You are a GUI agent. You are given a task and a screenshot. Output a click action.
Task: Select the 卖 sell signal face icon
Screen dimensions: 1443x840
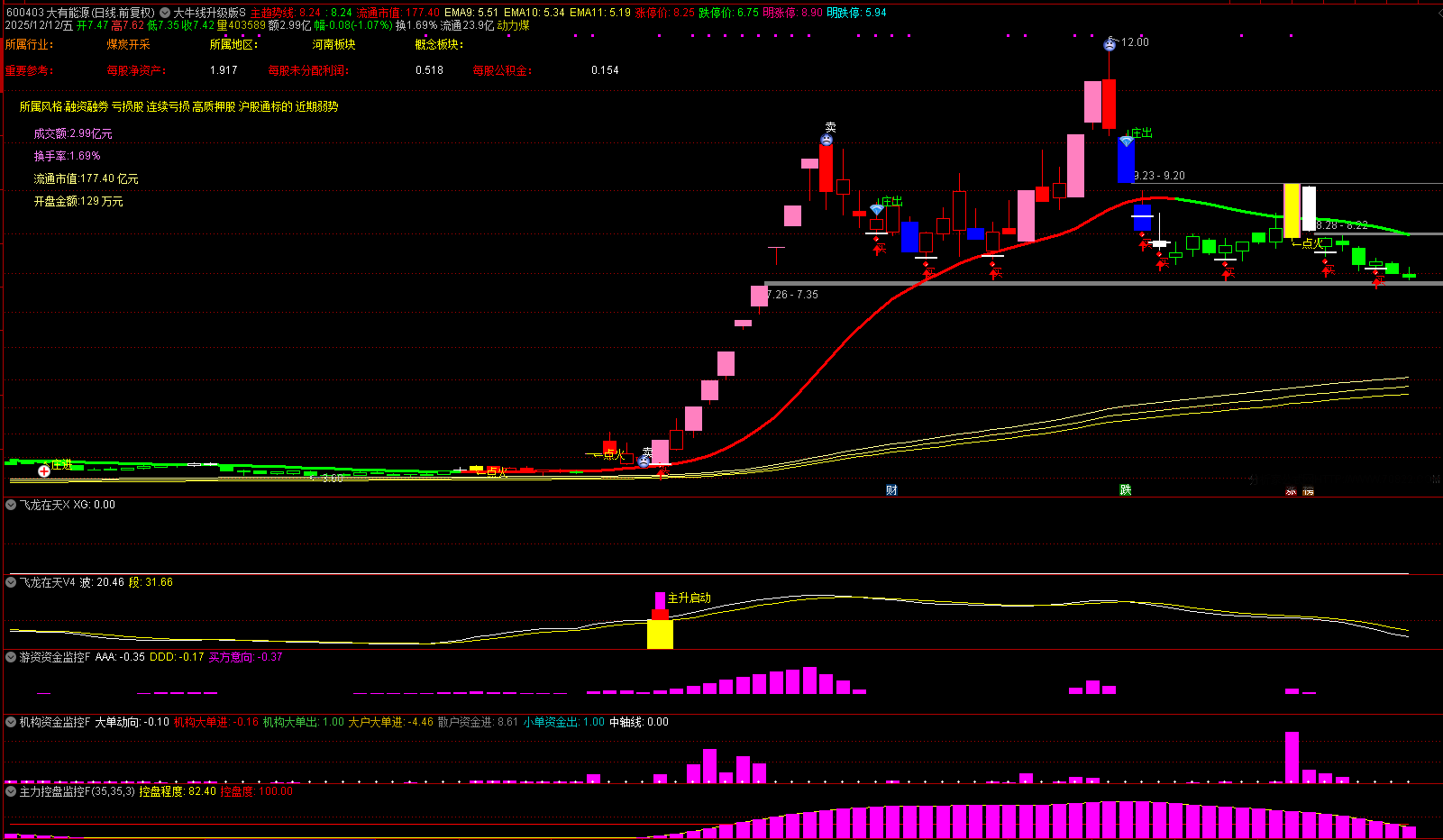[827, 140]
